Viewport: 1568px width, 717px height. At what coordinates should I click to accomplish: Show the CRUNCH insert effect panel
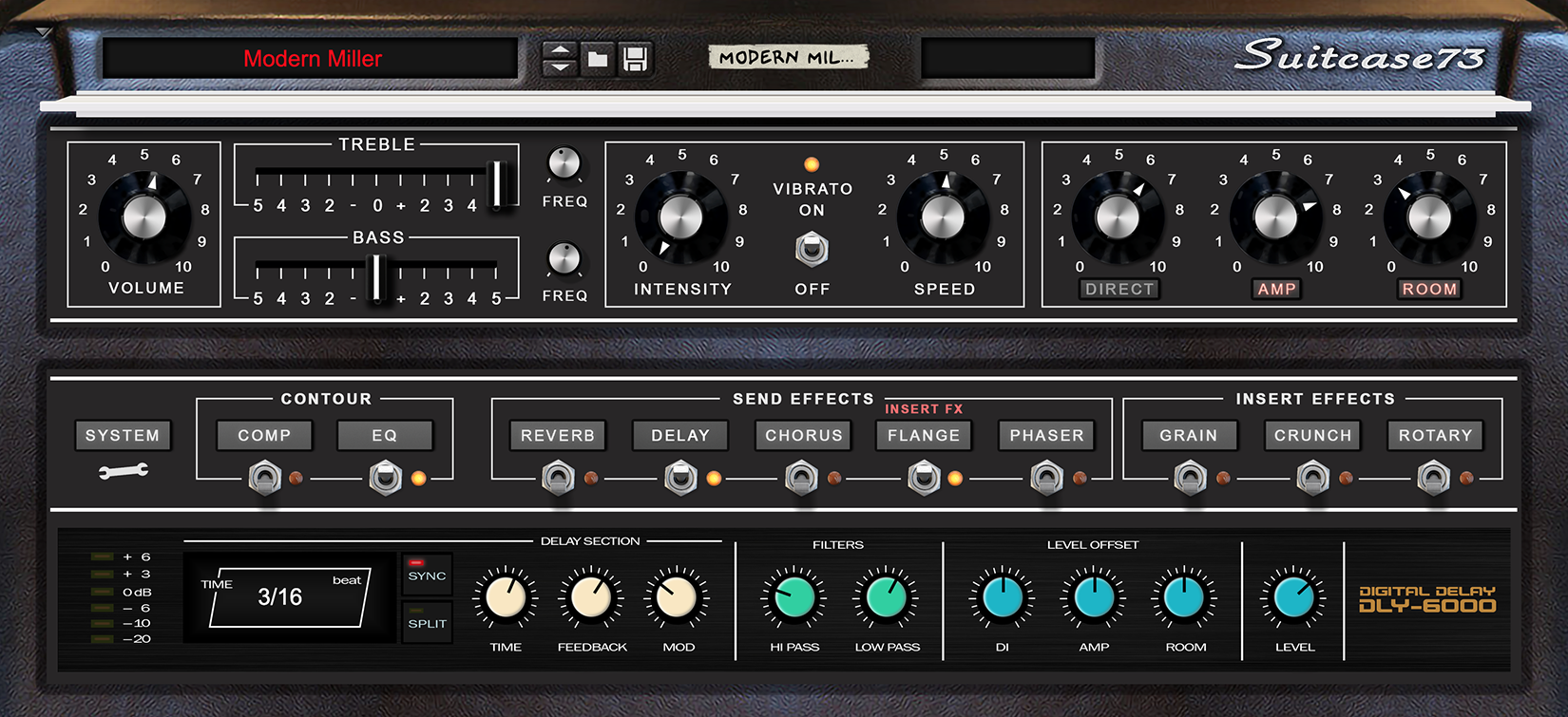click(x=1312, y=435)
